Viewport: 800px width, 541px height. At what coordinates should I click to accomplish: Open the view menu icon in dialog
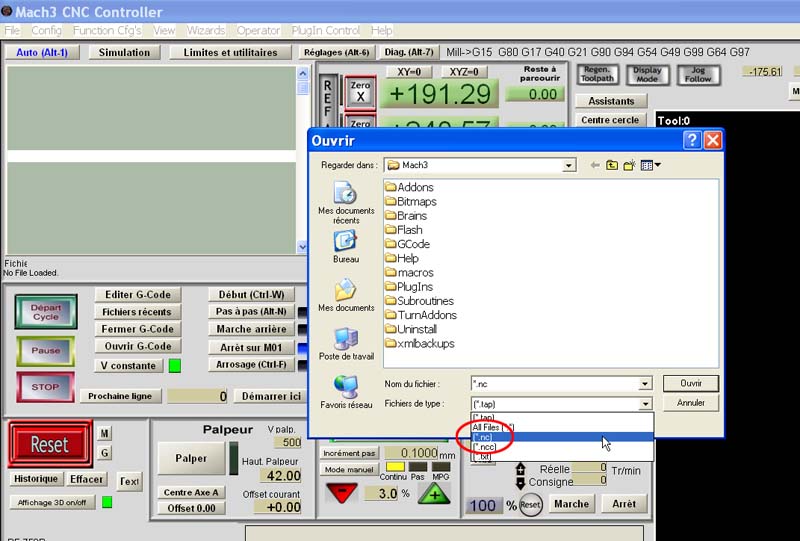click(650, 165)
